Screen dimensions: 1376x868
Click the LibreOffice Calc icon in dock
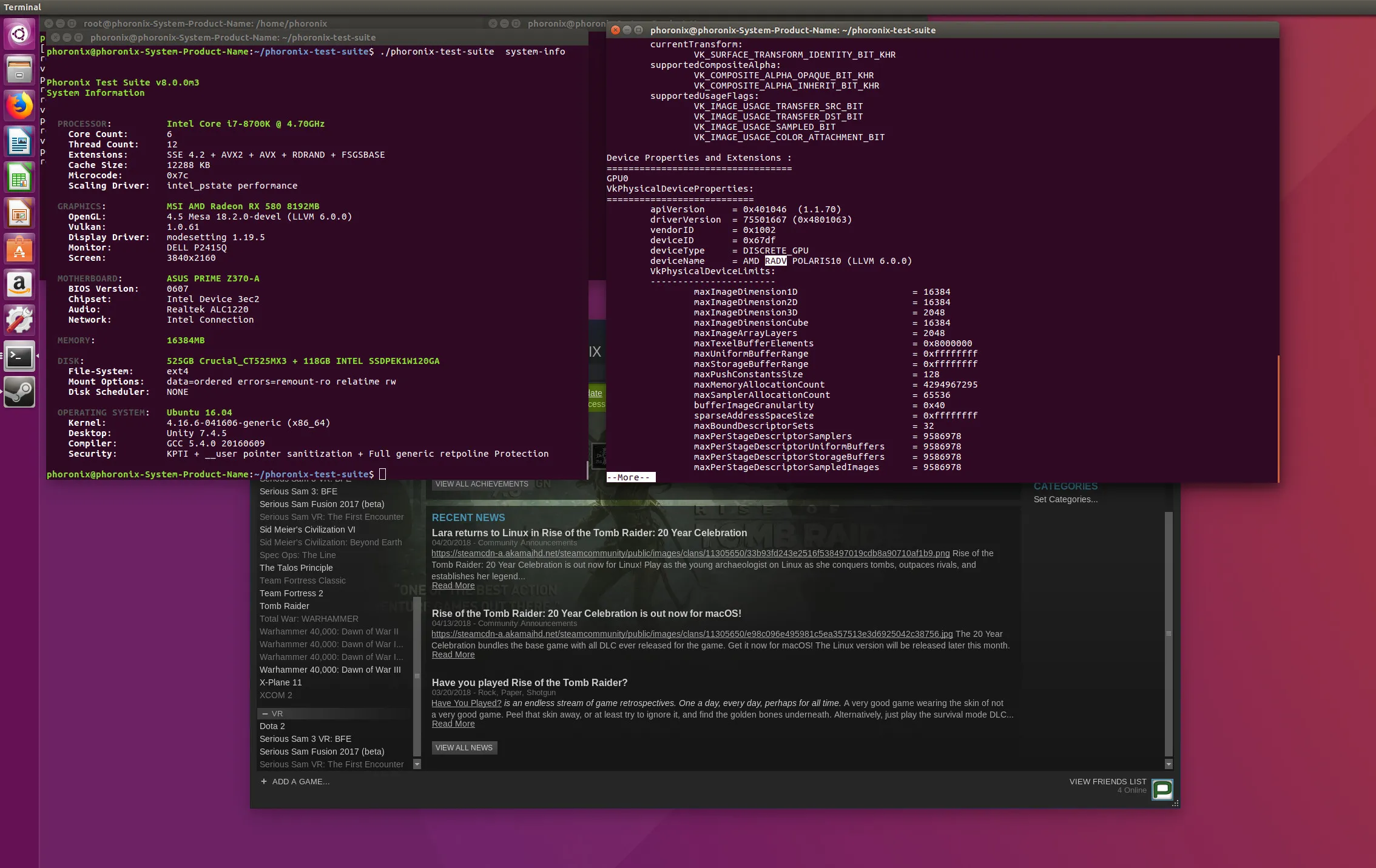click(x=18, y=178)
